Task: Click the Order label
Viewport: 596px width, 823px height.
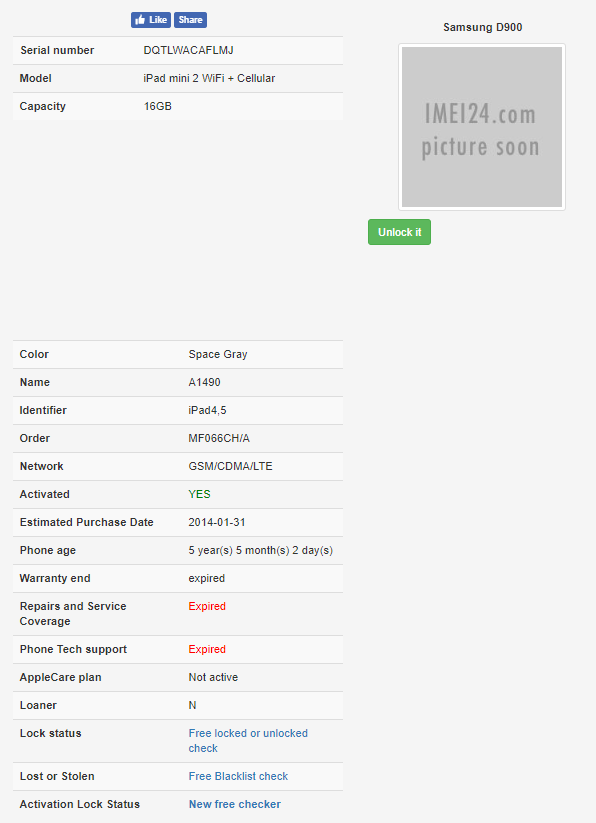Action: 35,438
